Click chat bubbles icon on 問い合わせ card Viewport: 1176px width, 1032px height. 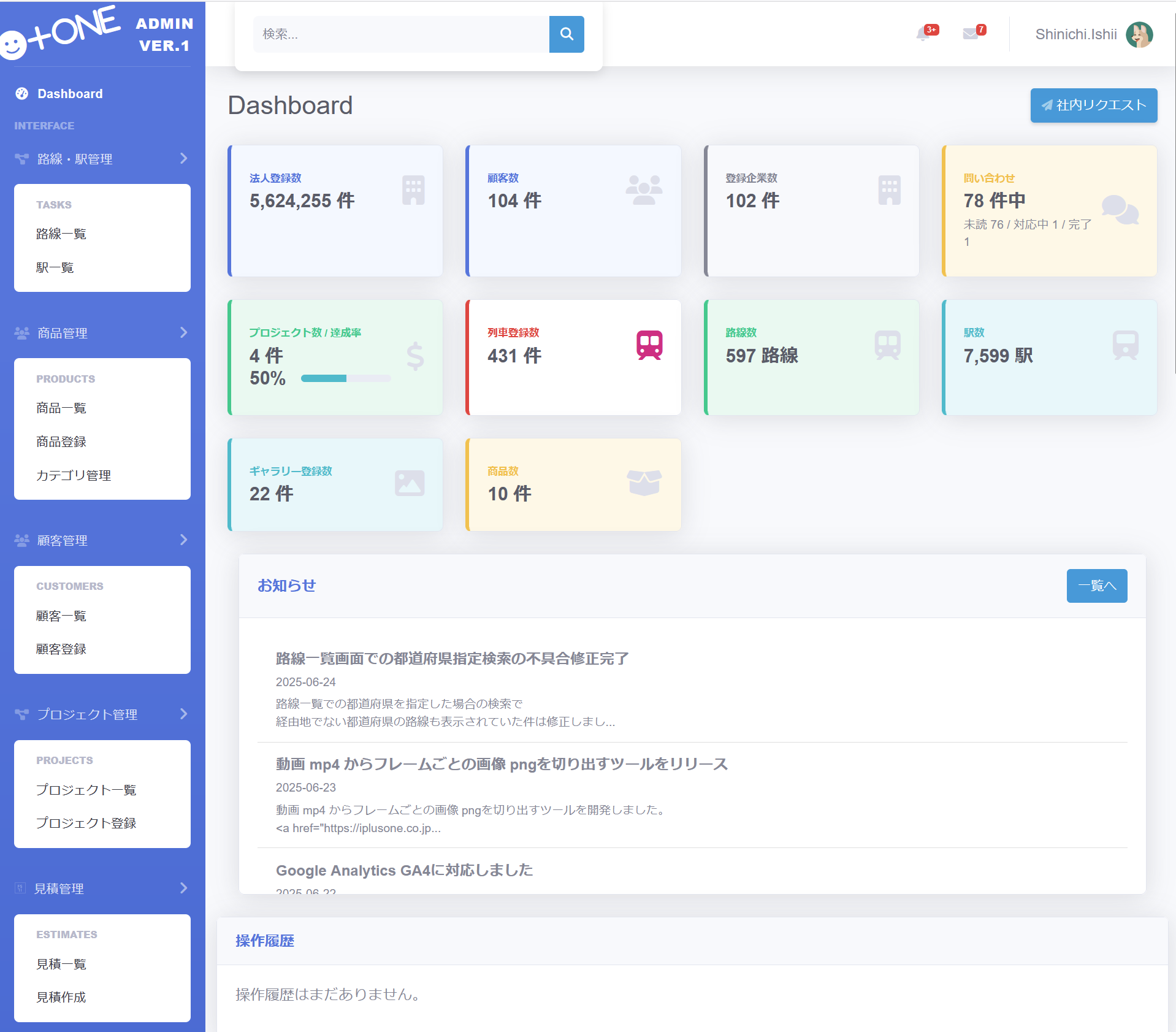pyautogui.click(x=1120, y=210)
